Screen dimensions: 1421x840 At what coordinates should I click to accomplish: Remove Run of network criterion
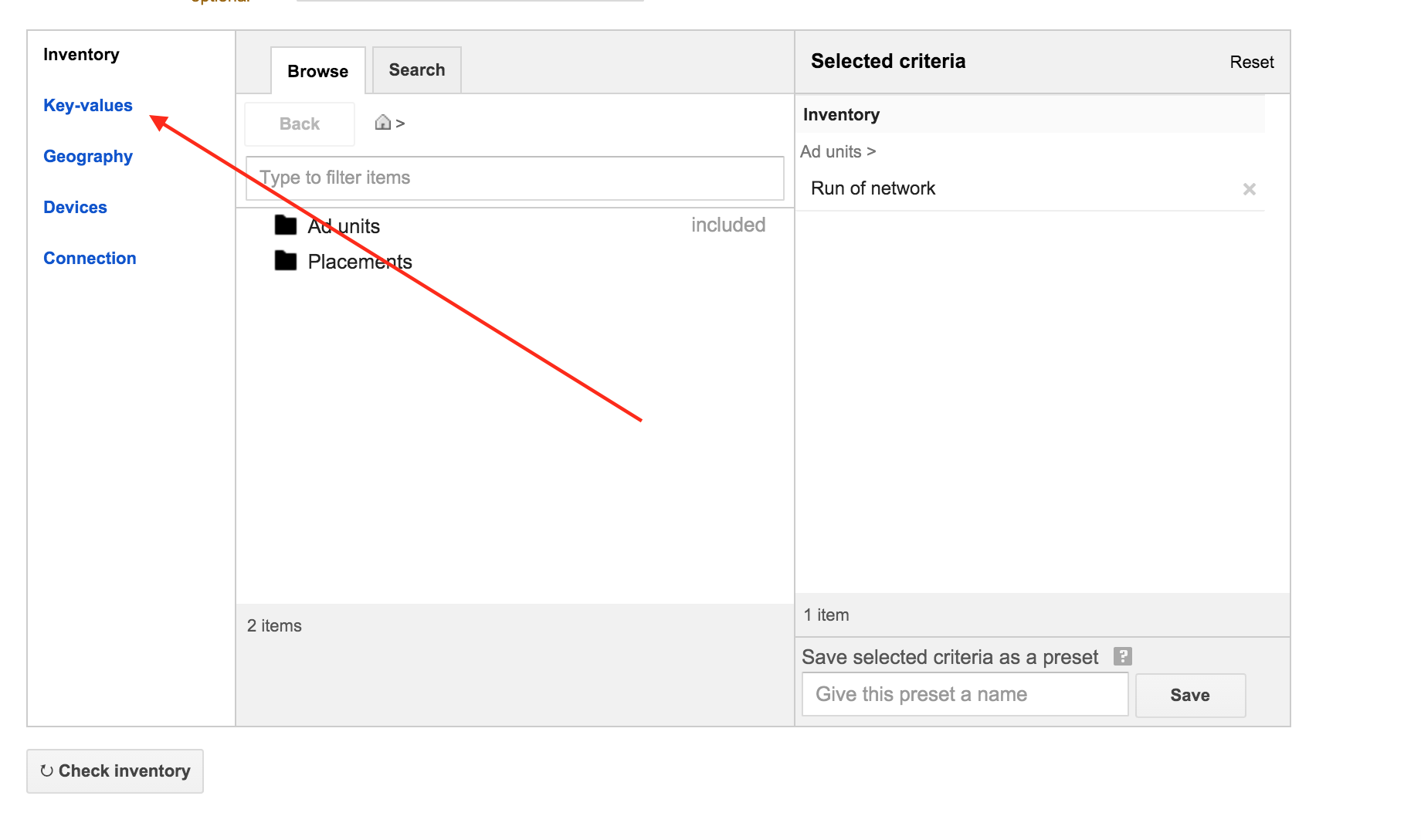point(1249,189)
